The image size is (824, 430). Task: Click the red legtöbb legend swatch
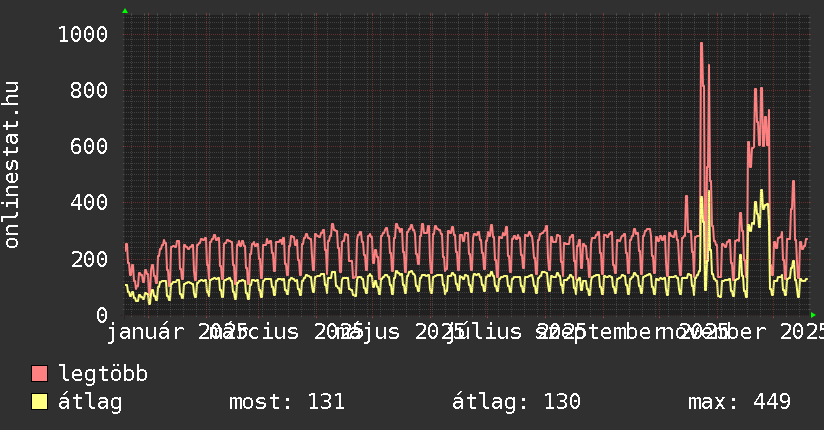pos(39,375)
